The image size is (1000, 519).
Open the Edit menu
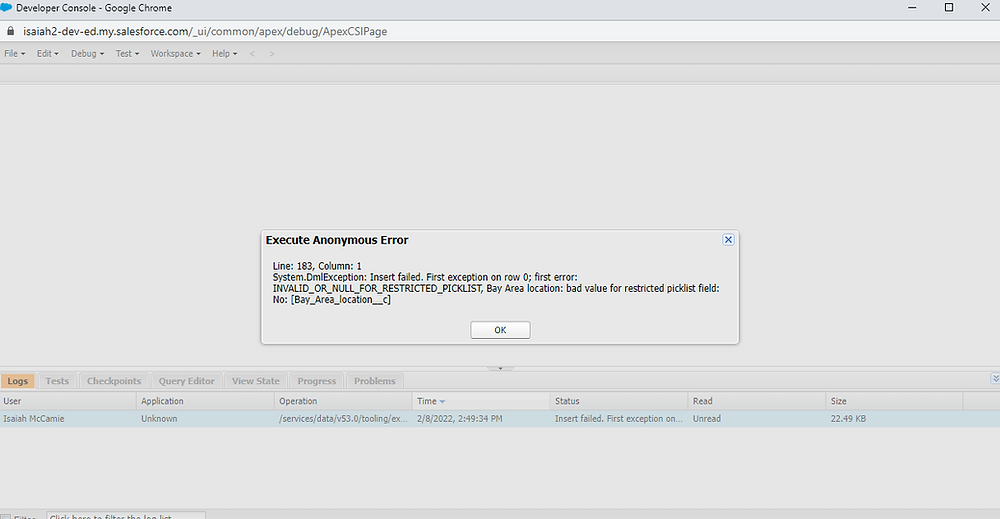tap(47, 54)
